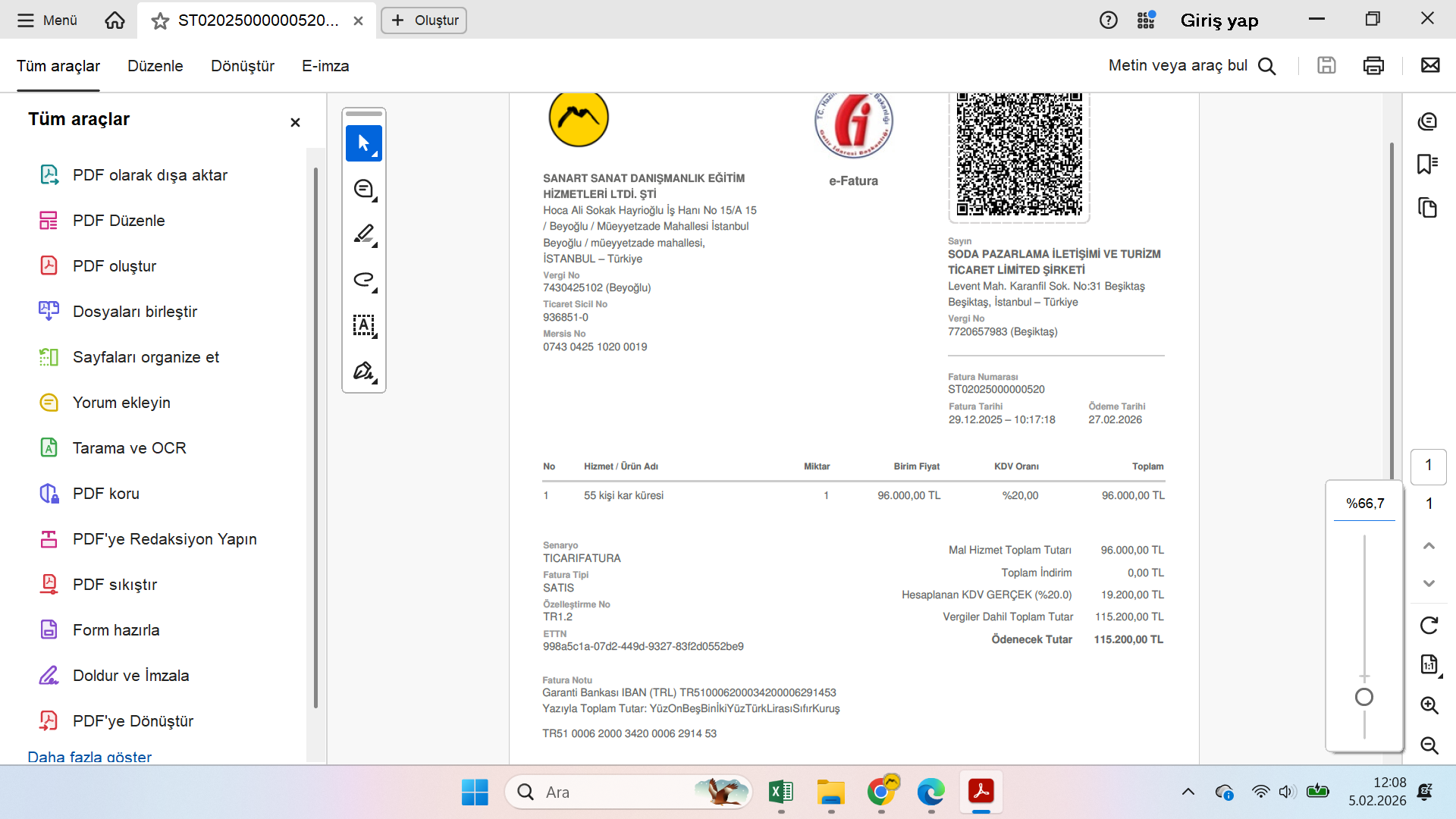The width and height of the screenshot is (1456, 819).
Task: Go to next page with down chevron
Action: pos(1429,583)
